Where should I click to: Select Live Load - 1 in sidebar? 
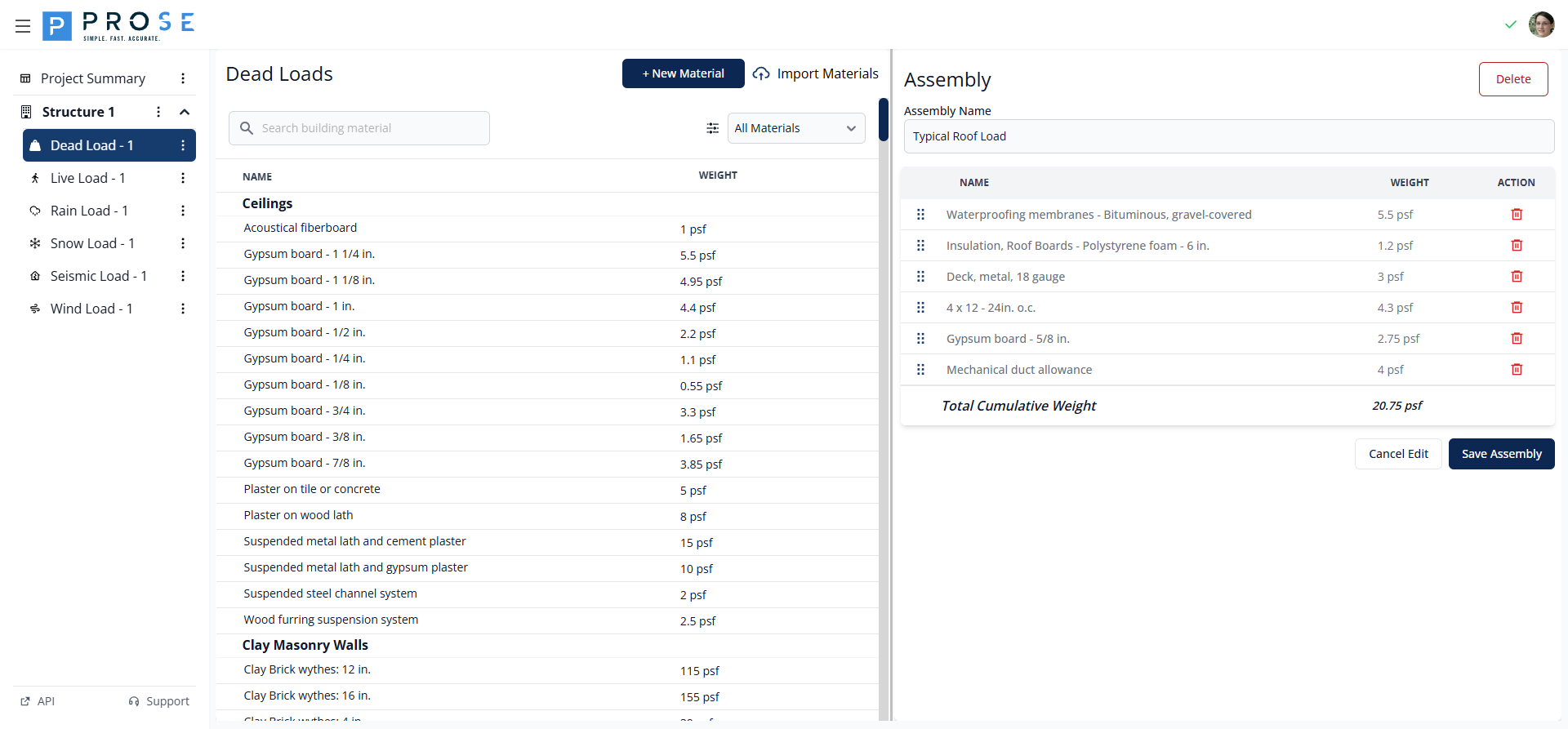[x=88, y=178]
